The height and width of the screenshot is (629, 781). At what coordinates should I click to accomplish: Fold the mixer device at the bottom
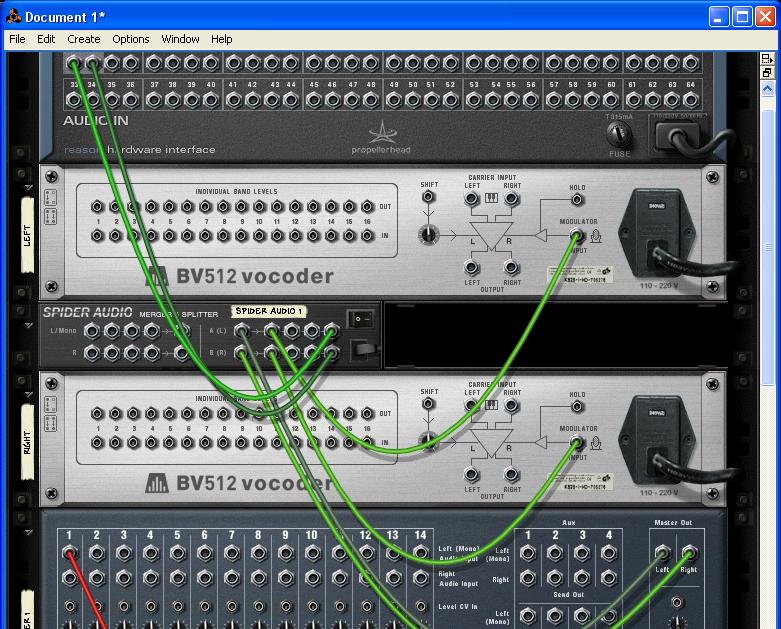(28, 532)
